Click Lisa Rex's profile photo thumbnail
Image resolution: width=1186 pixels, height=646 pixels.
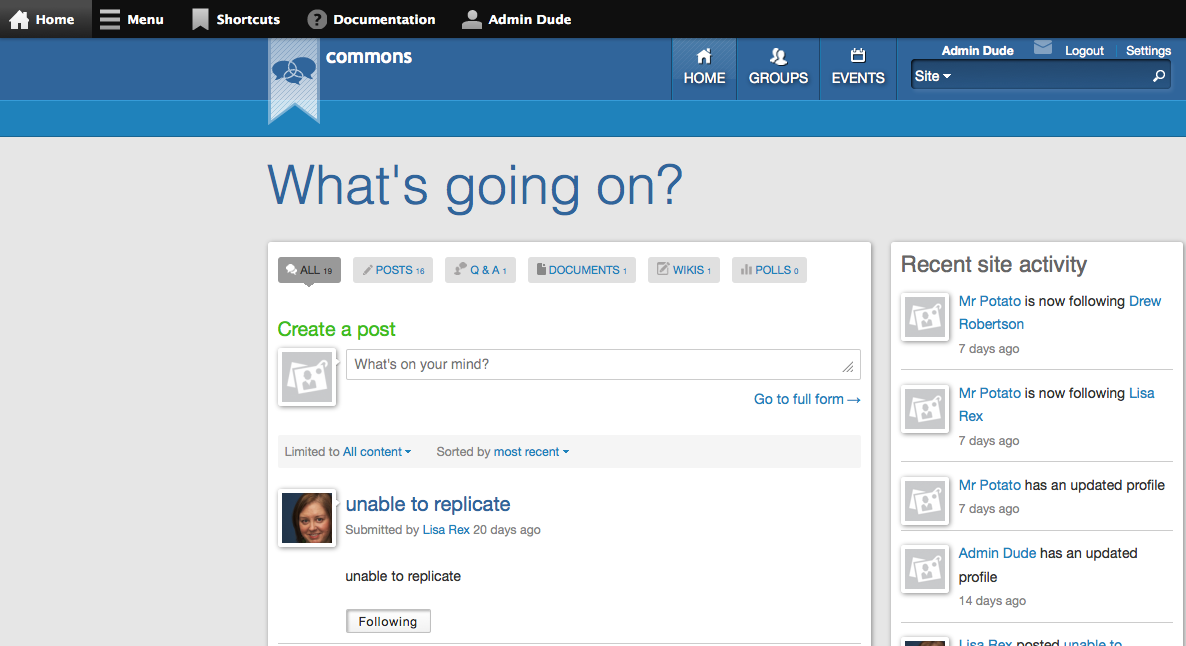[307, 518]
